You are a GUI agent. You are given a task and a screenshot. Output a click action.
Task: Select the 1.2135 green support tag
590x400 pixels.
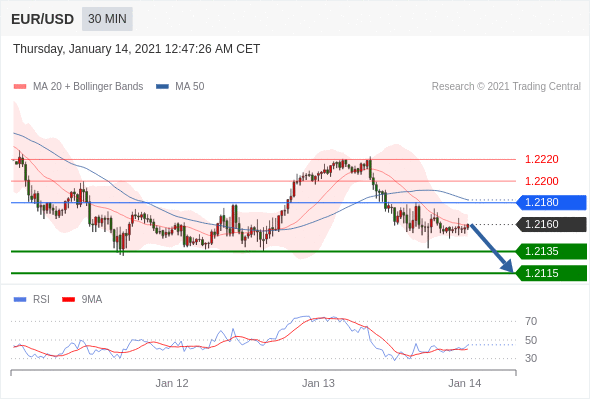[551, 251]
